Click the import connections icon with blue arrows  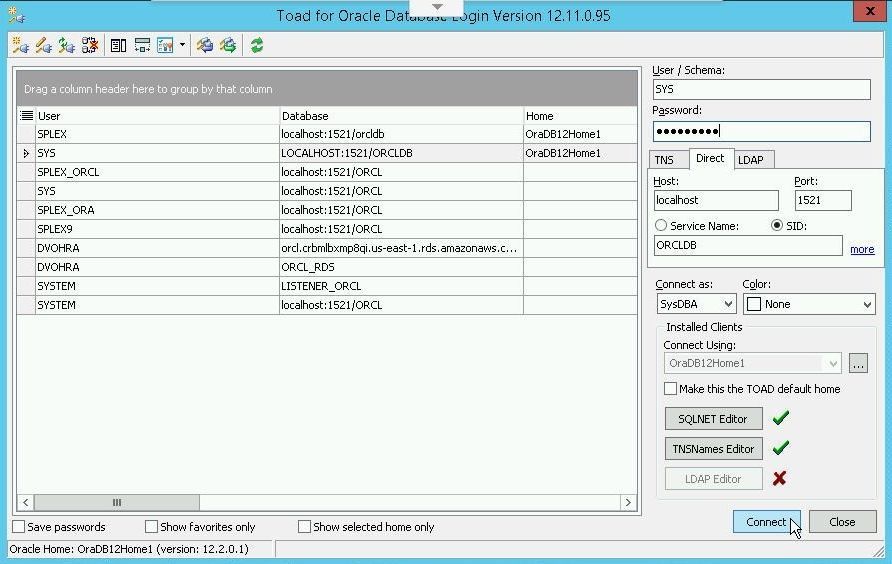coord(205,45)
